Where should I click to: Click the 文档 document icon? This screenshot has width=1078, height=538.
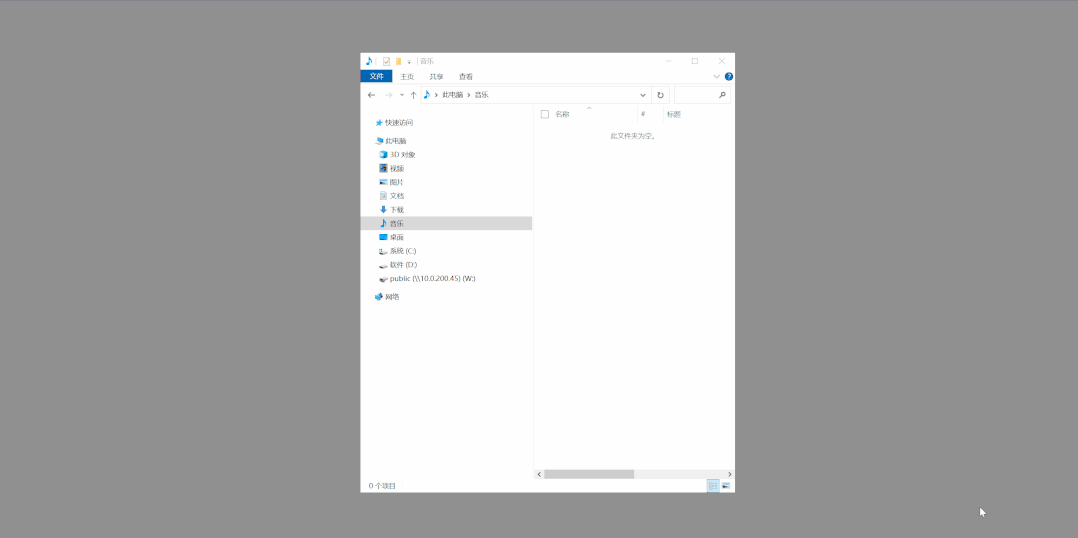[384, 196]
